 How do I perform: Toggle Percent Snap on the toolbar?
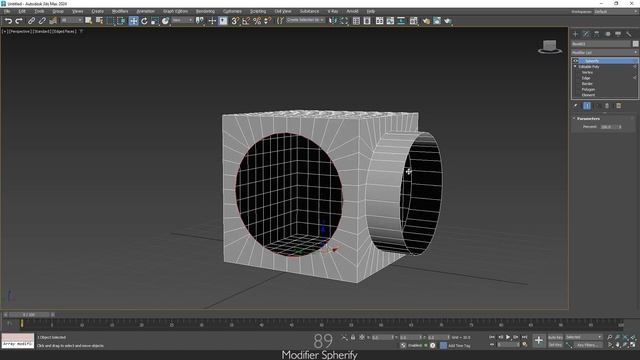257,21
